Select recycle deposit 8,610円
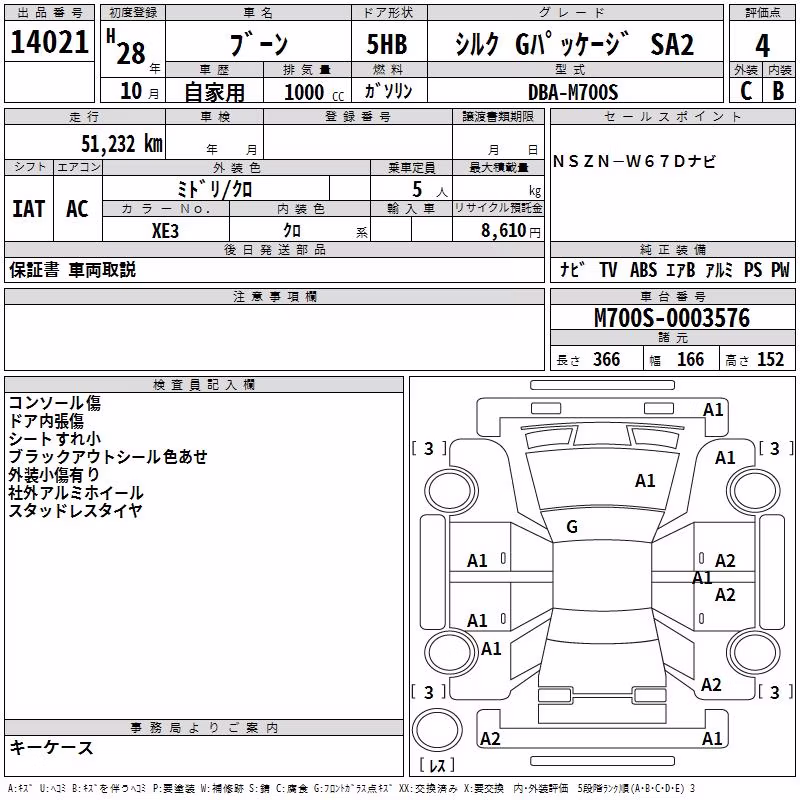This screenshot has height=800, width=800. [x=511, y=231]
